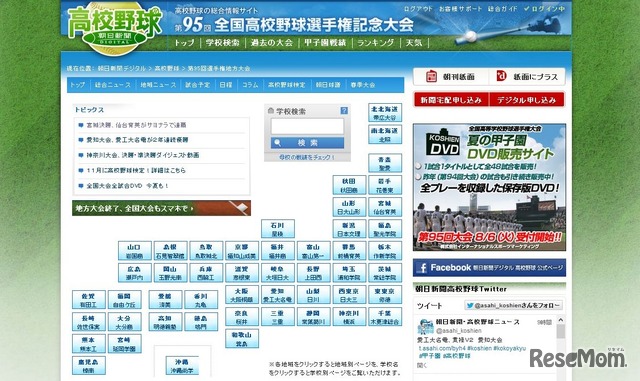Click the help question-mark icon beside 学校検索
The width and height of the screenshot is (640, 381).
tap(344, 111)
